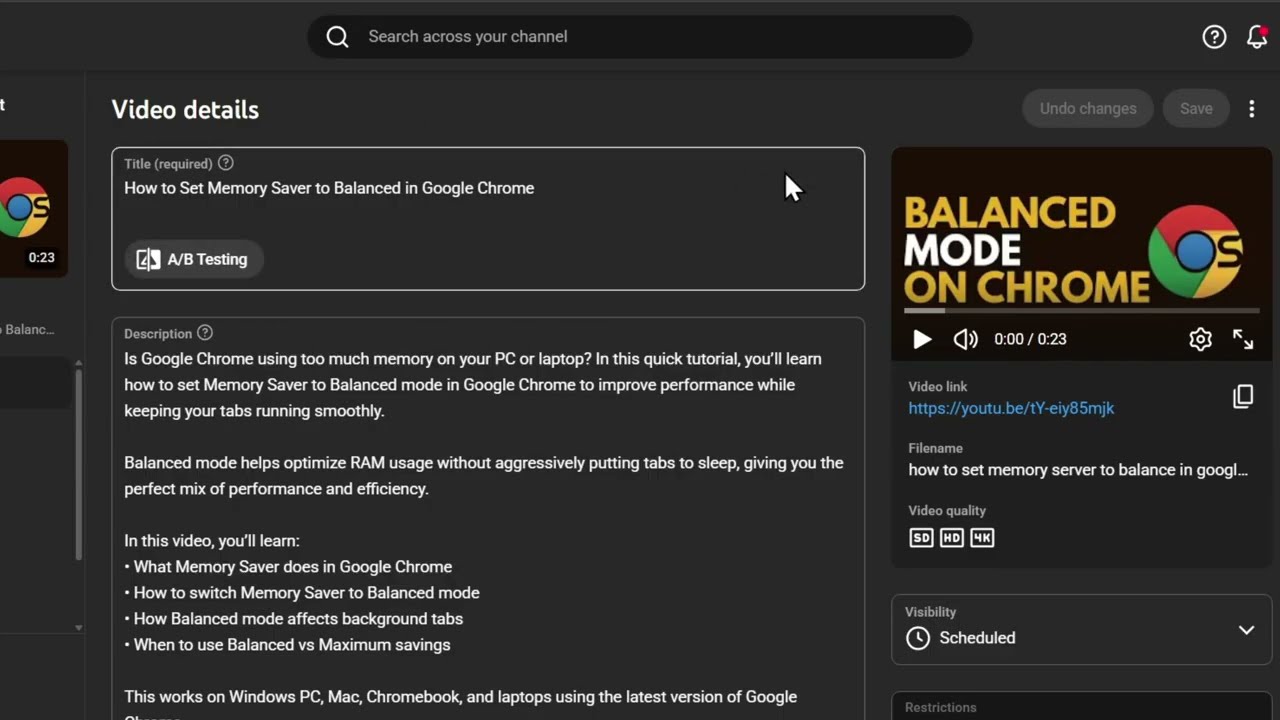The height and width of the screenshot is (720, 1280).
Task: Click the clock icon next to Scheduled
Action: (x=918, y=638)
